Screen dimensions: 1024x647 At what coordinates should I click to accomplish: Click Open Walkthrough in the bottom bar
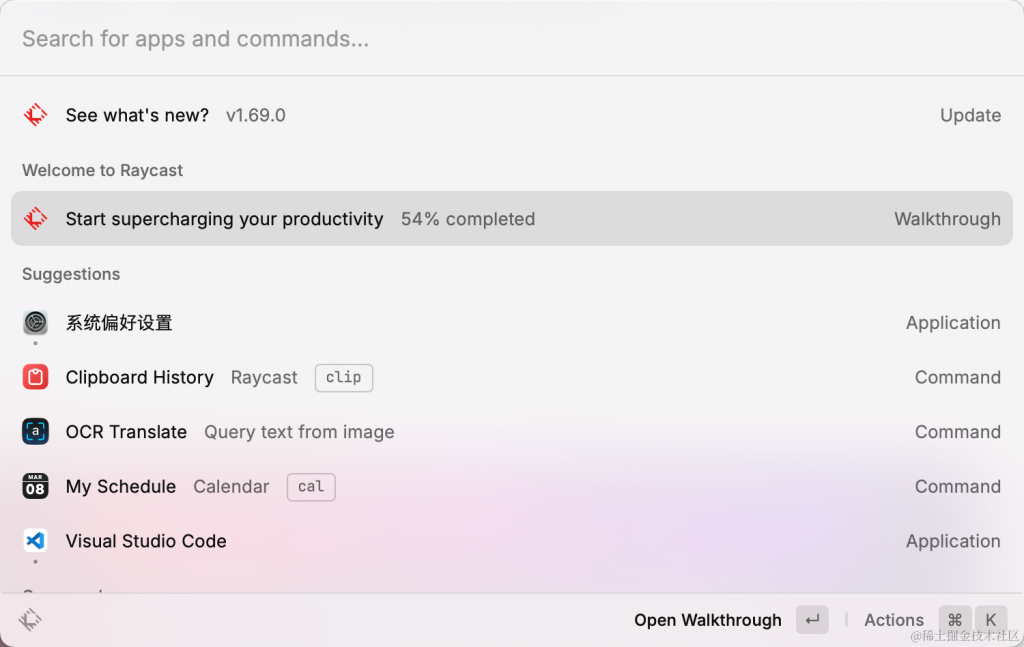(x=708, y=620)
